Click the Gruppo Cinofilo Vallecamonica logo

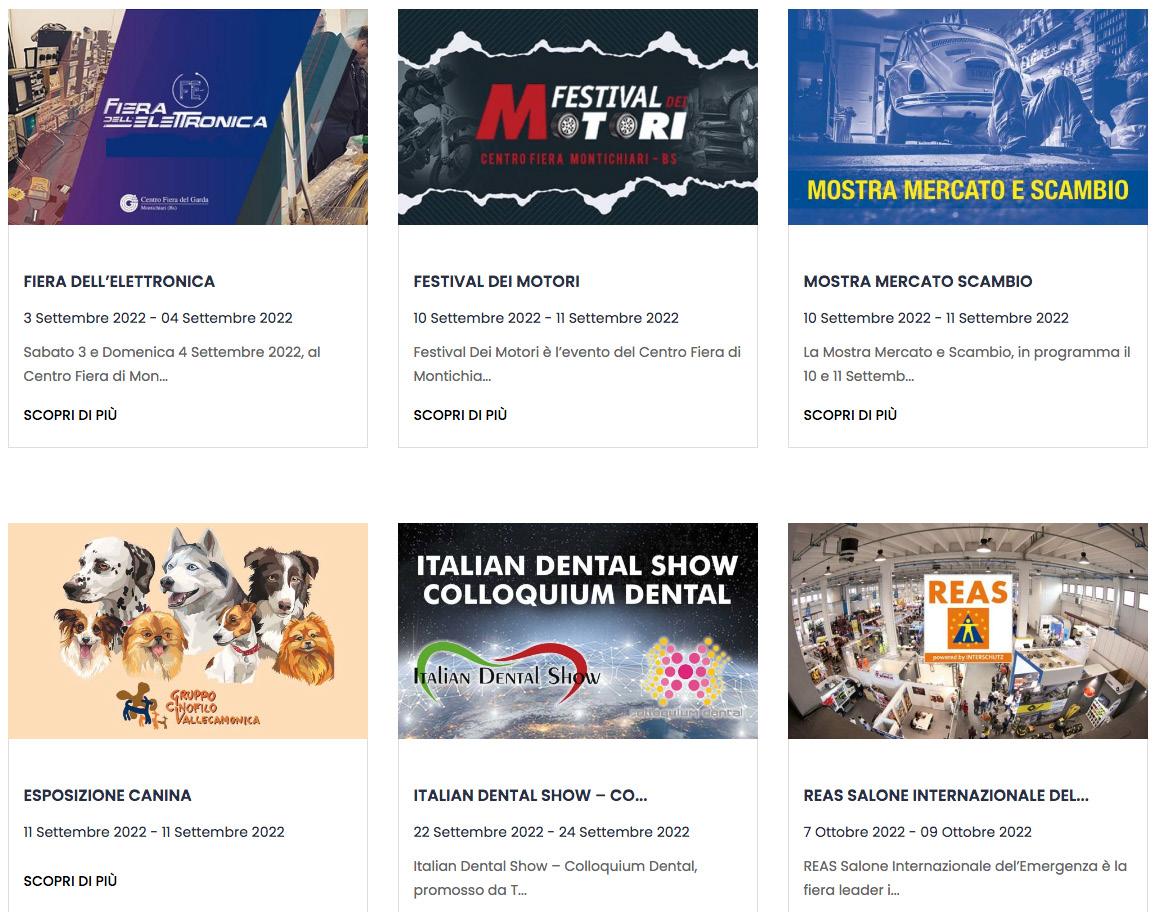tap(192, 706)
